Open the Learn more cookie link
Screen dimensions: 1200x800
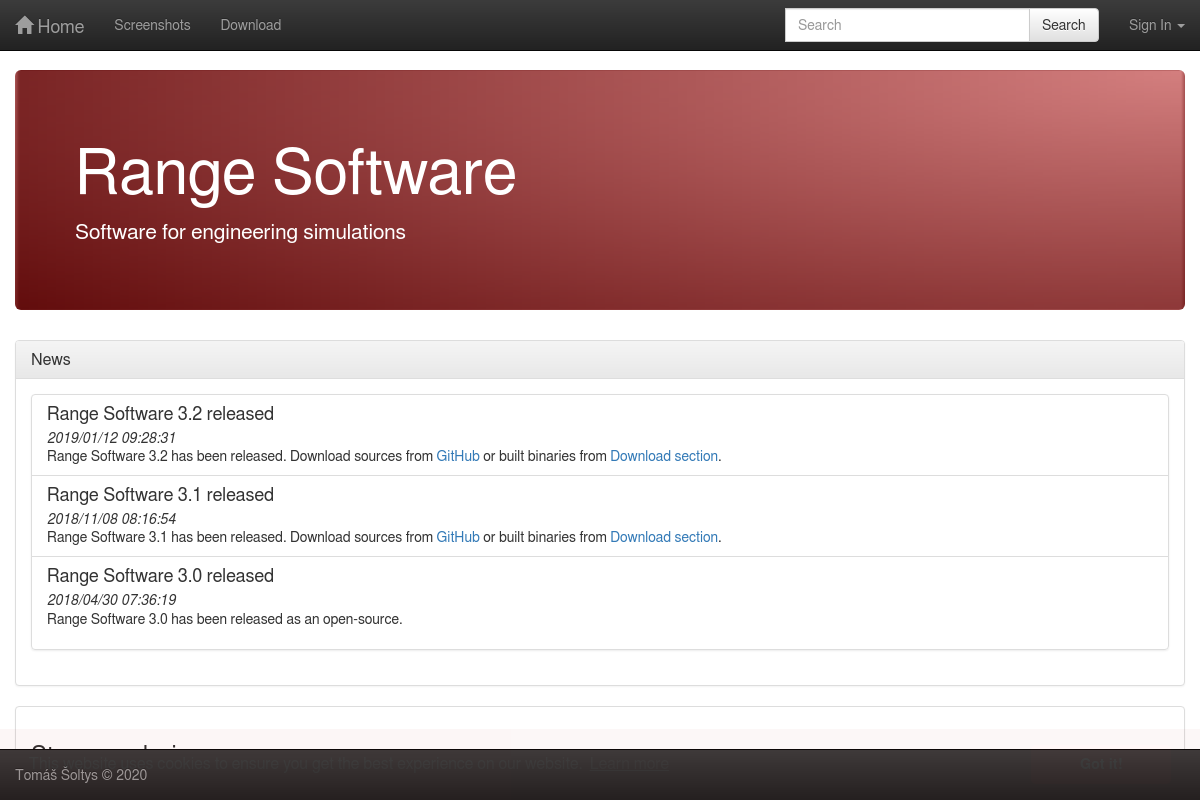click(x=628, y=764)
